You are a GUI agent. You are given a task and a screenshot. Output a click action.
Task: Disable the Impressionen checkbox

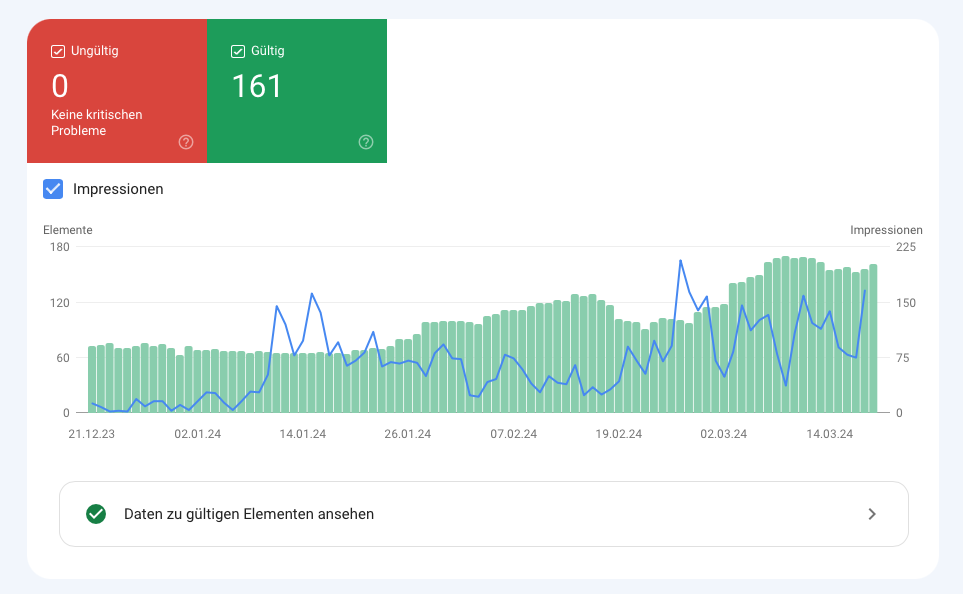tap(52, 189)
